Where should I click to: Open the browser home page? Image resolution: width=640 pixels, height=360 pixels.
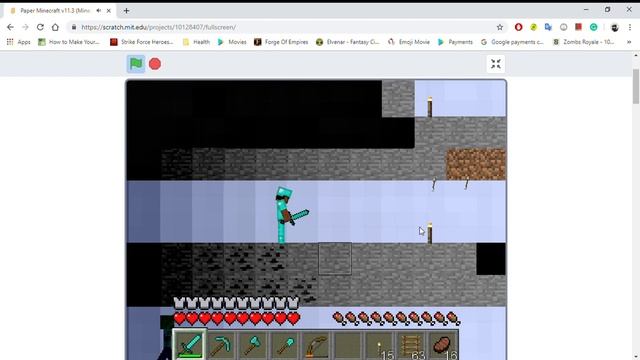click(55, 27)
